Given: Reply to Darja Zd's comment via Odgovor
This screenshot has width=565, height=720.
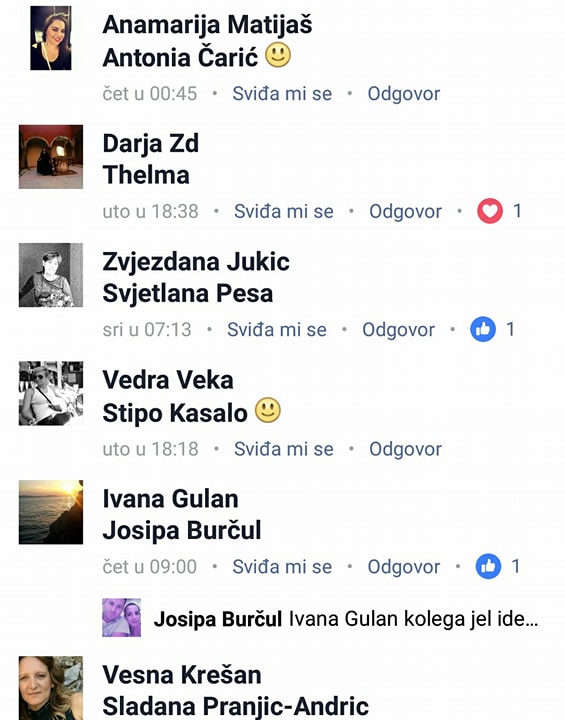Looking at the screenshot, I should tap(405, 212).
